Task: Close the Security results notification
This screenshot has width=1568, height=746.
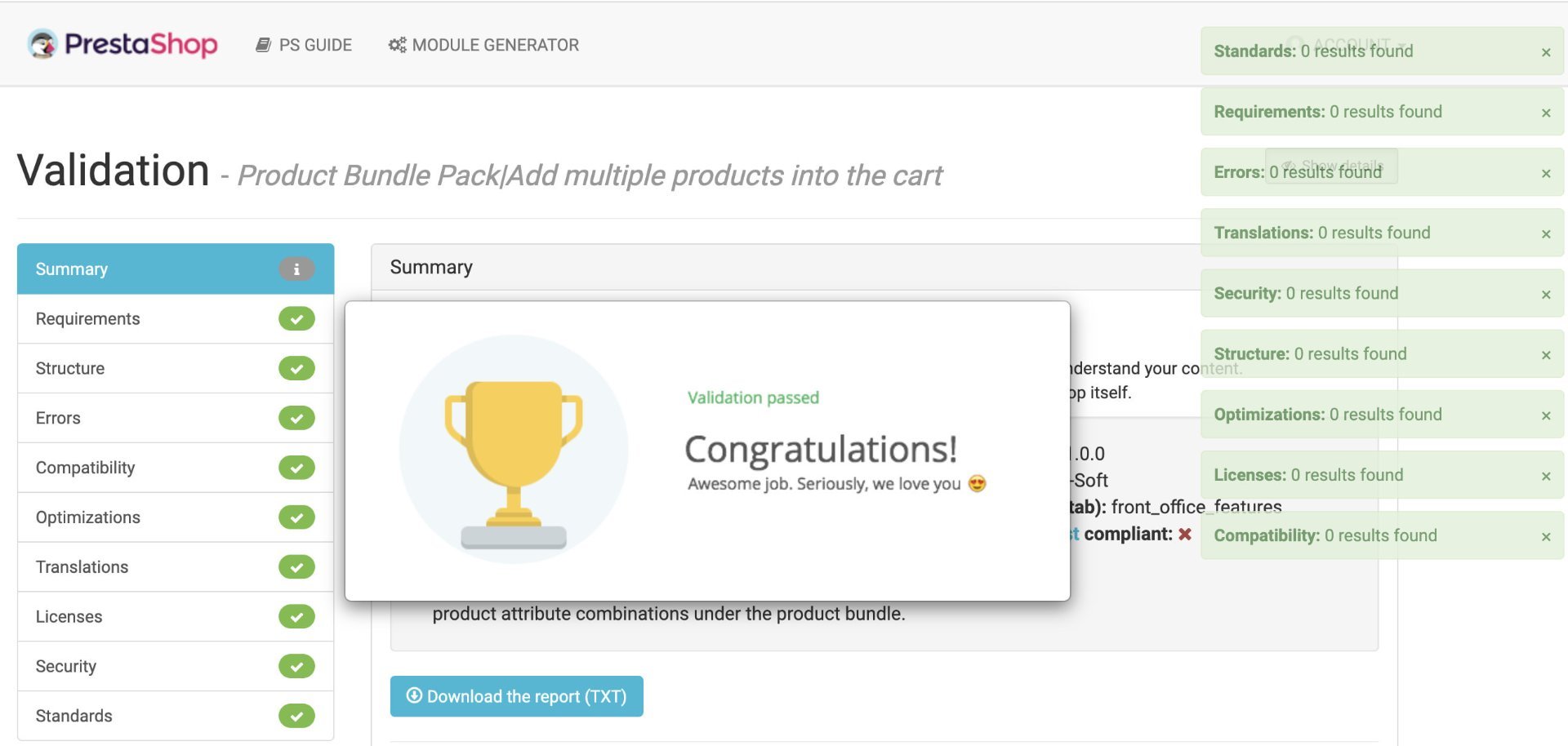Action: coord(1546,294)
